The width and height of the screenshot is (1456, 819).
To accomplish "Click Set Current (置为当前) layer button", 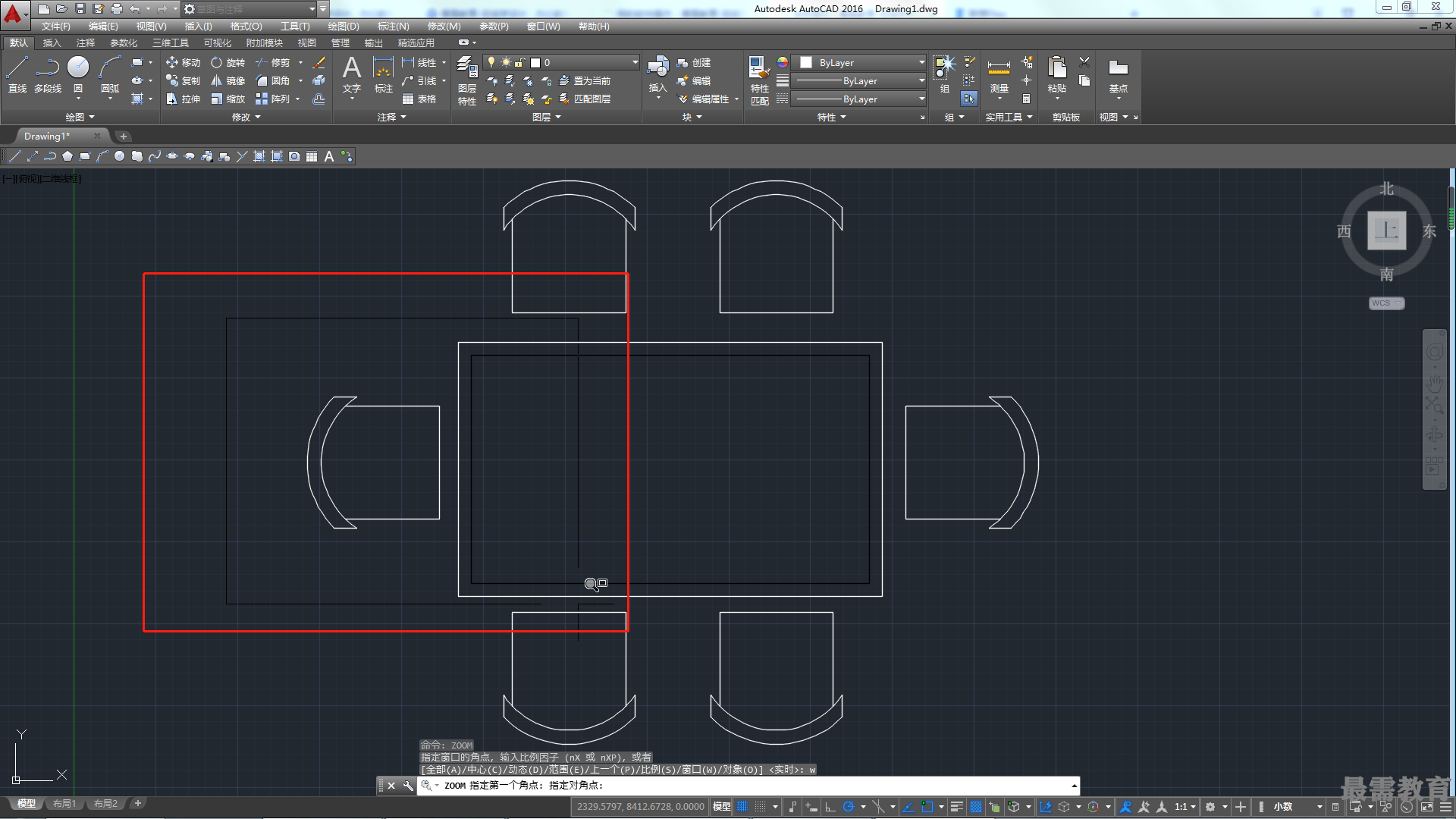I will [585, 80].
